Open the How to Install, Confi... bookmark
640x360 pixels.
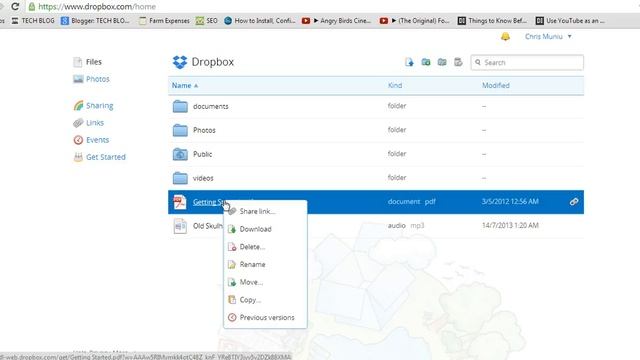point(260,20)
